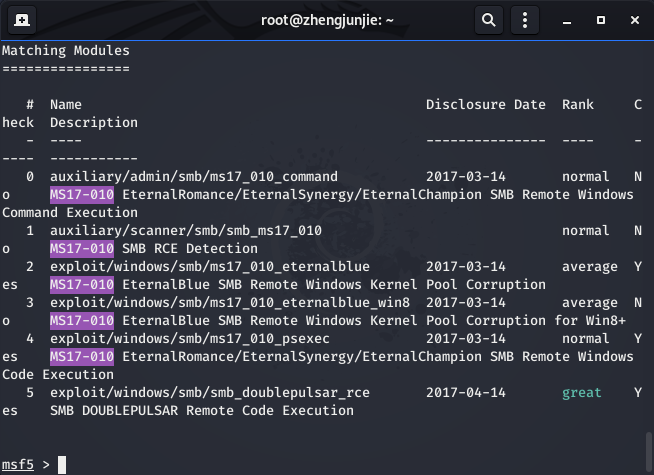
Task: Click the 2017-04-14 disclosure date
Action: pos(465,393)
